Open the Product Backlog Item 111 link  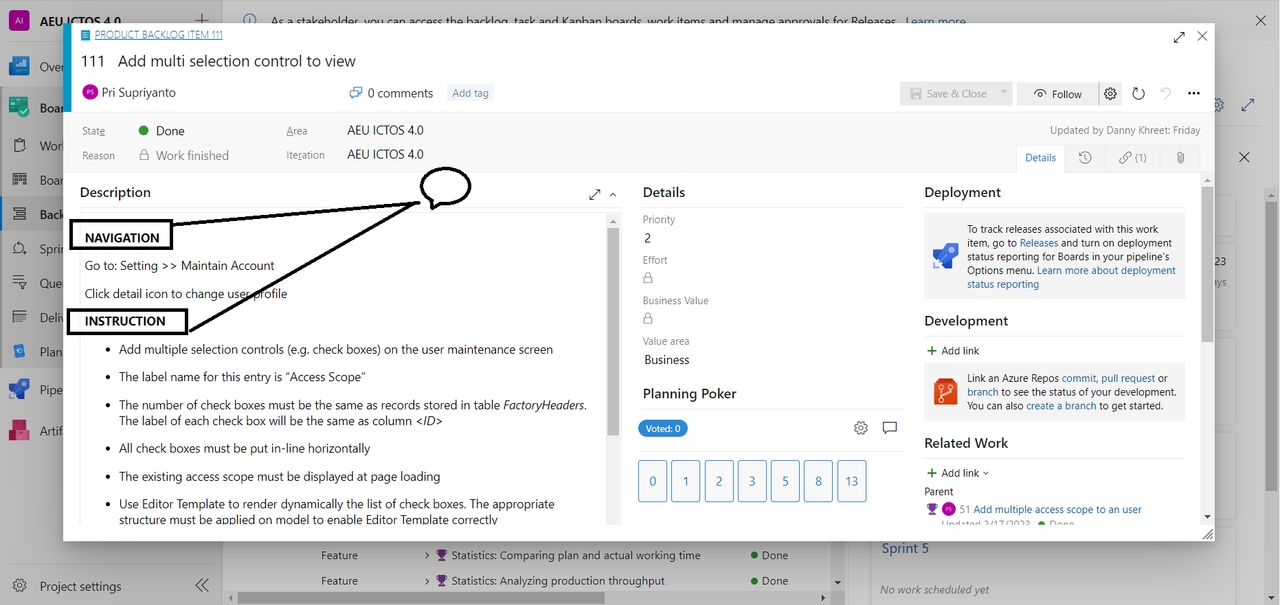click(158, 35)
